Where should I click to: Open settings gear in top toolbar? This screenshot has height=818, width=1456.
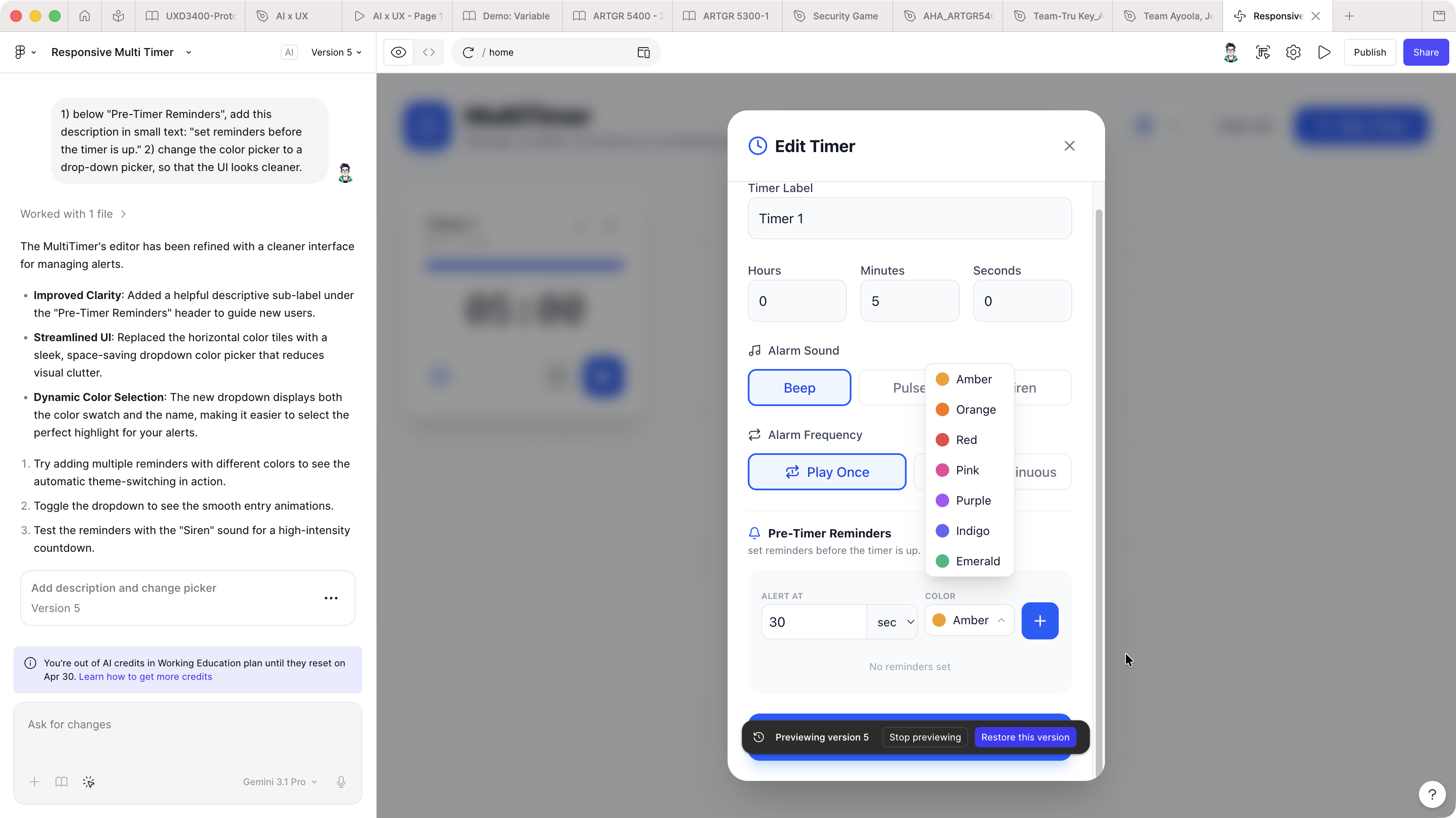pos(1293,52)
